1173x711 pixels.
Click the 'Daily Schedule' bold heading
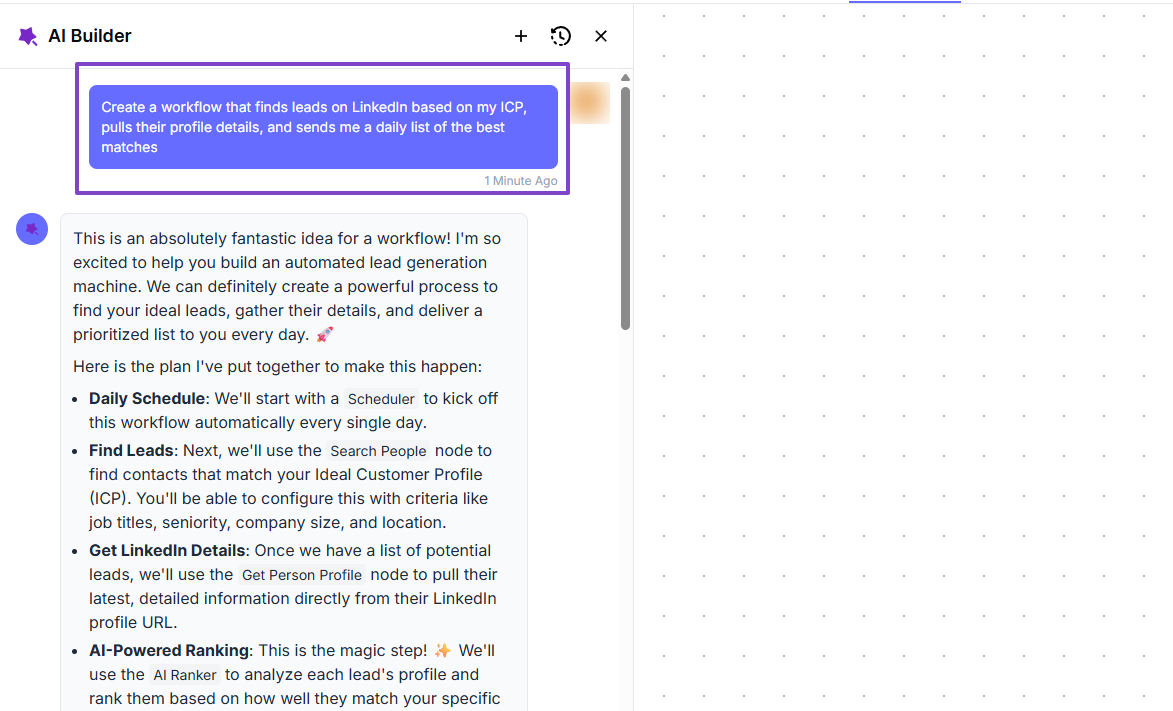point(147,398)
